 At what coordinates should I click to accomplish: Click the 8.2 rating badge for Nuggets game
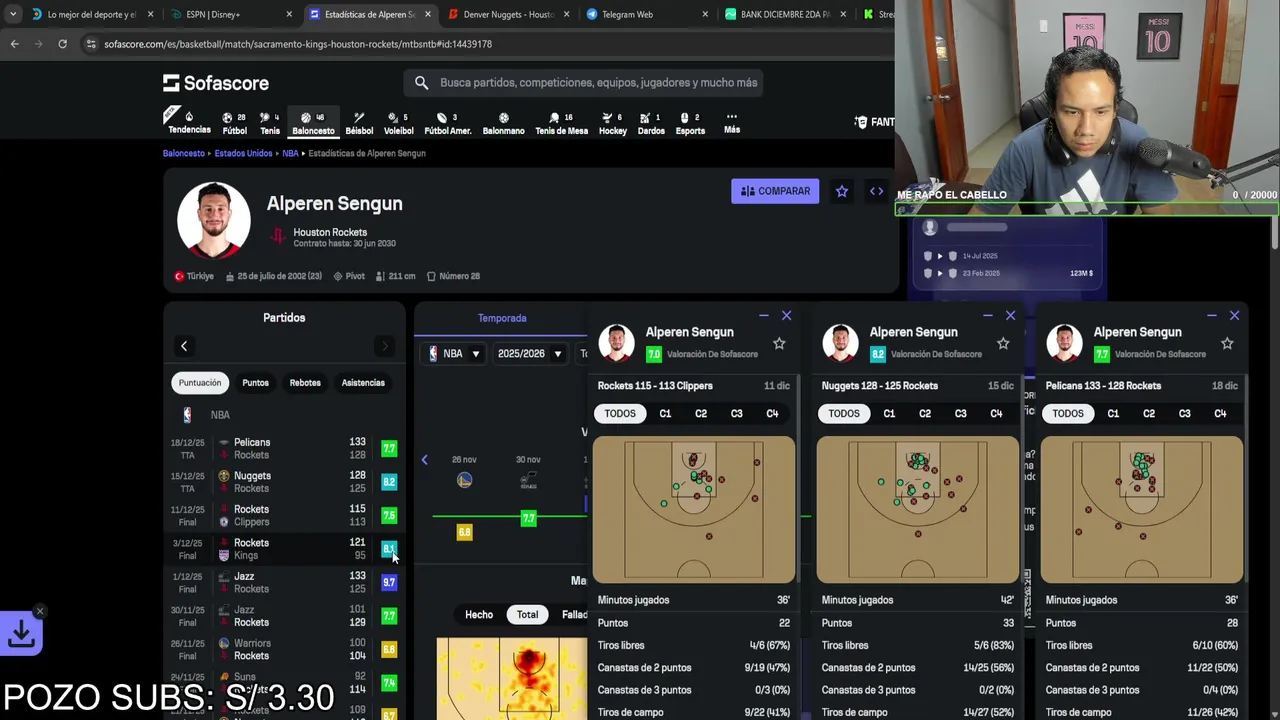click(x=389, y=482)
